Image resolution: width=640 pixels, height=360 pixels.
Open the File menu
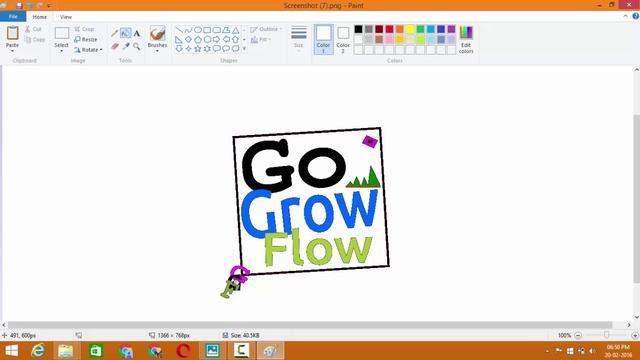[13, 17]
